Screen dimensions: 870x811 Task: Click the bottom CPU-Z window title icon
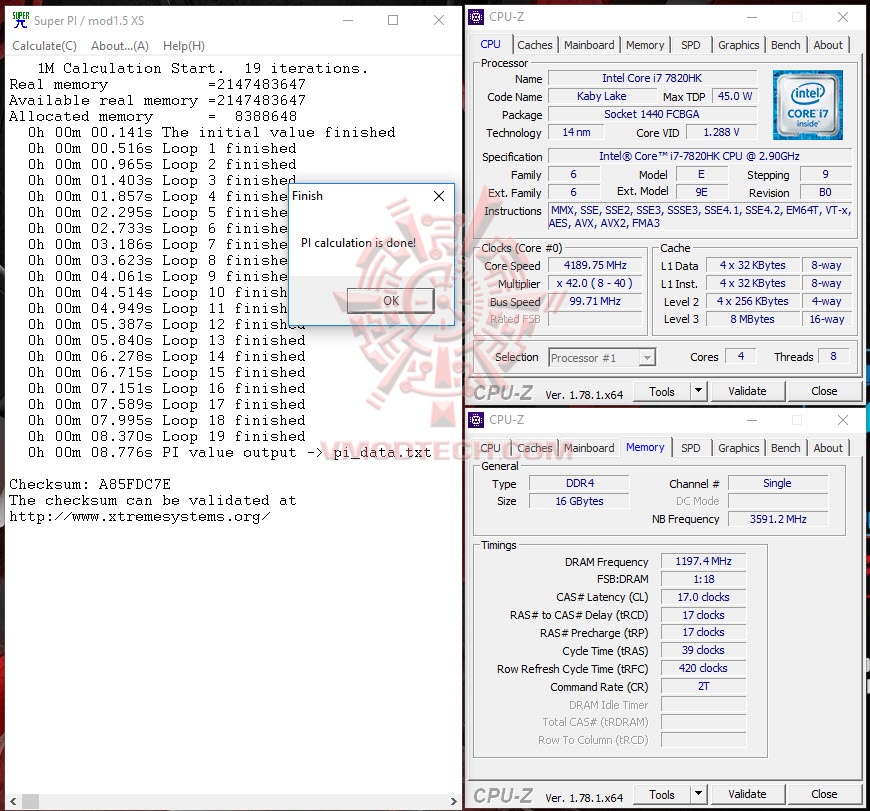476,420
